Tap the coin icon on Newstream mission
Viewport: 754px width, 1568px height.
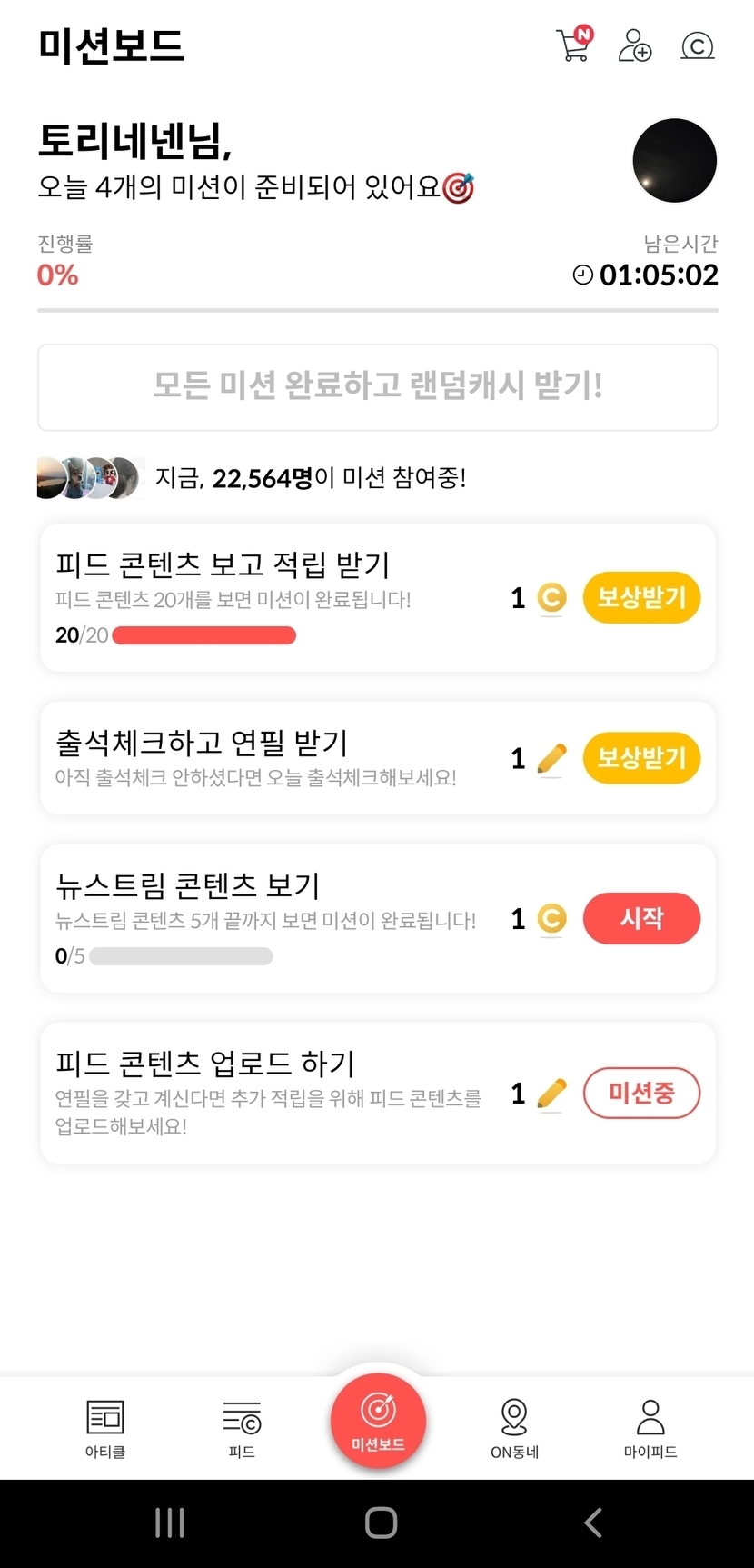tap(551, 918)
